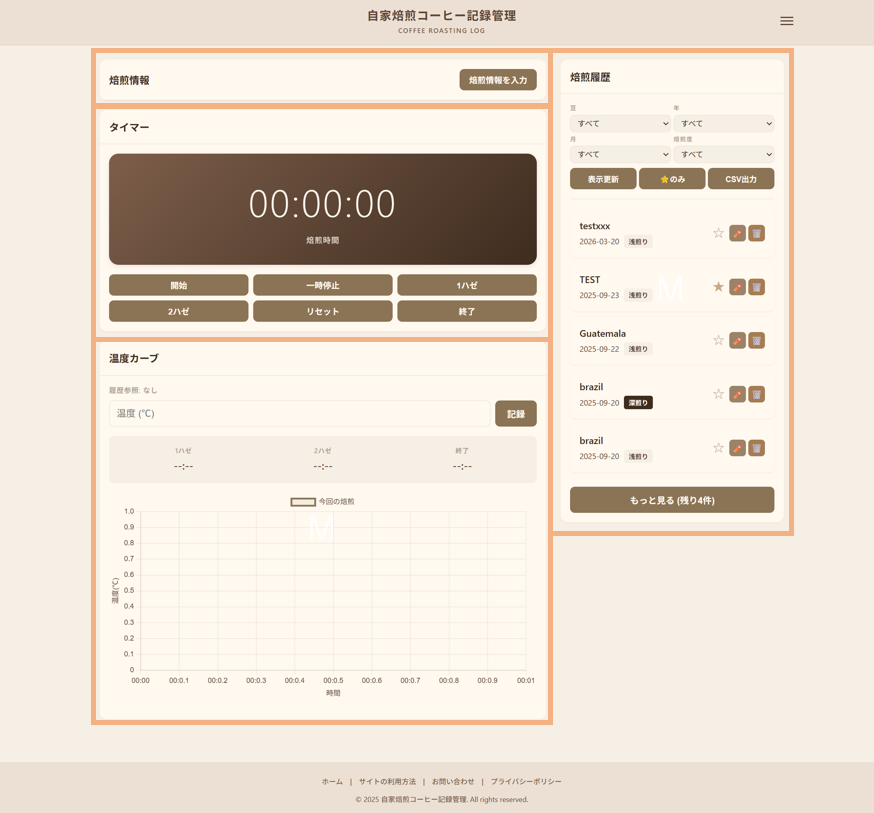874x813 pixels.
Task: Click the date 2025-09-23
Action: [599, 295]
